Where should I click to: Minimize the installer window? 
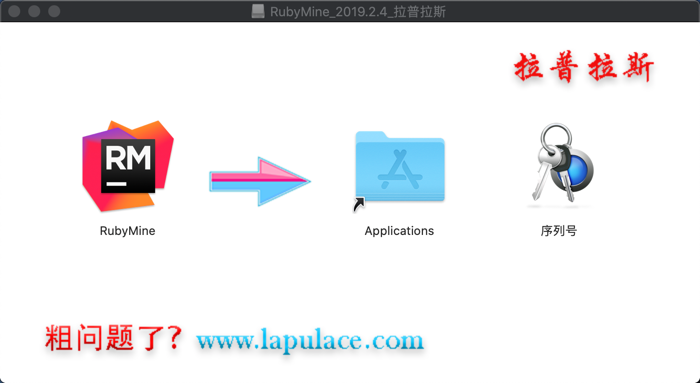pos(34,11)
